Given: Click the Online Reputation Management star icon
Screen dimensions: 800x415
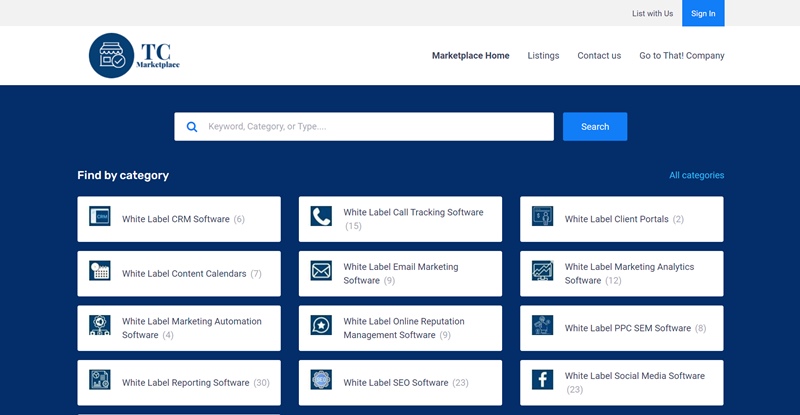Looking at the screenshot, I should click(x=321, y=325).
